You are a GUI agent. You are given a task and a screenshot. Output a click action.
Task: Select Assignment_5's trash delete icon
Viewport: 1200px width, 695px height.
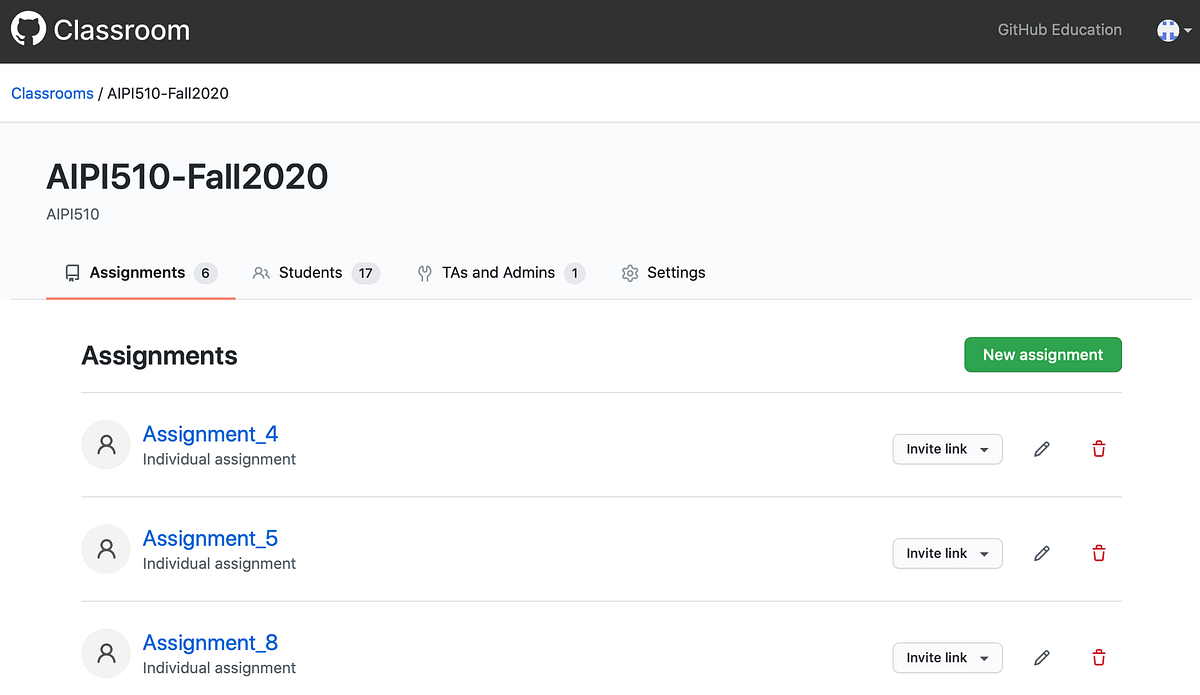click(1098, 553)
